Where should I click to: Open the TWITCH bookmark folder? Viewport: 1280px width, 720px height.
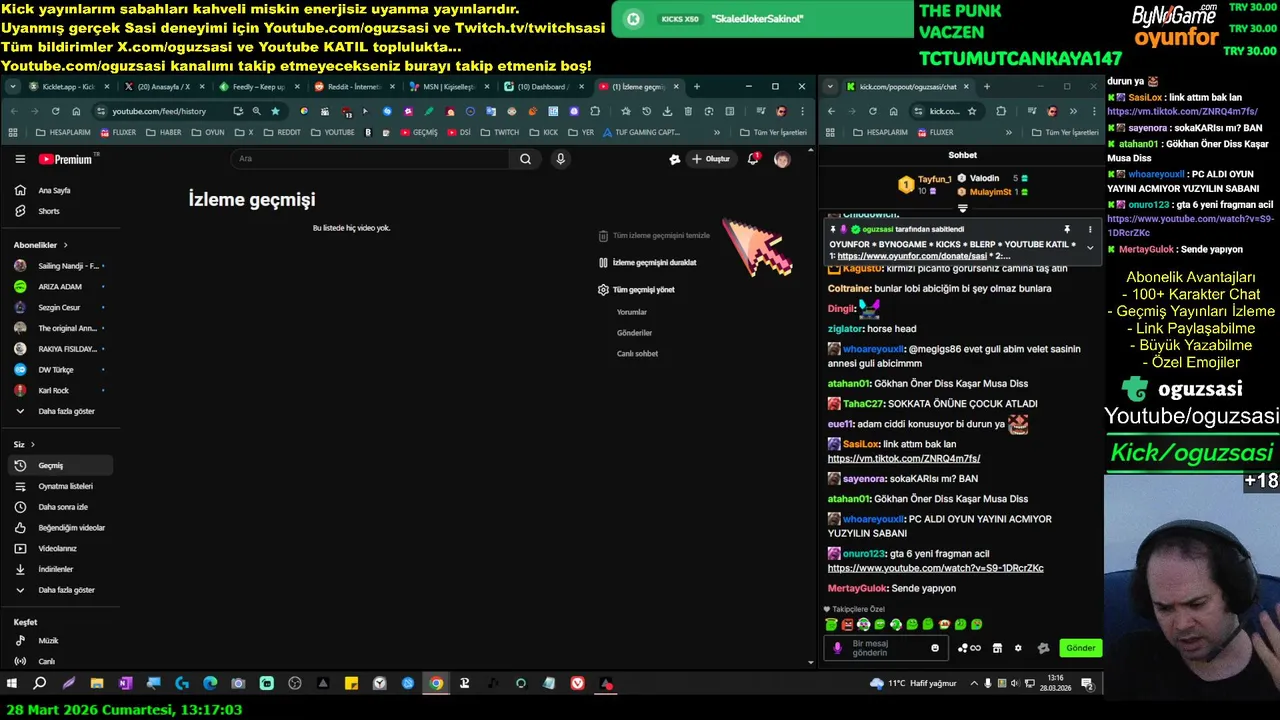point(499,132)
